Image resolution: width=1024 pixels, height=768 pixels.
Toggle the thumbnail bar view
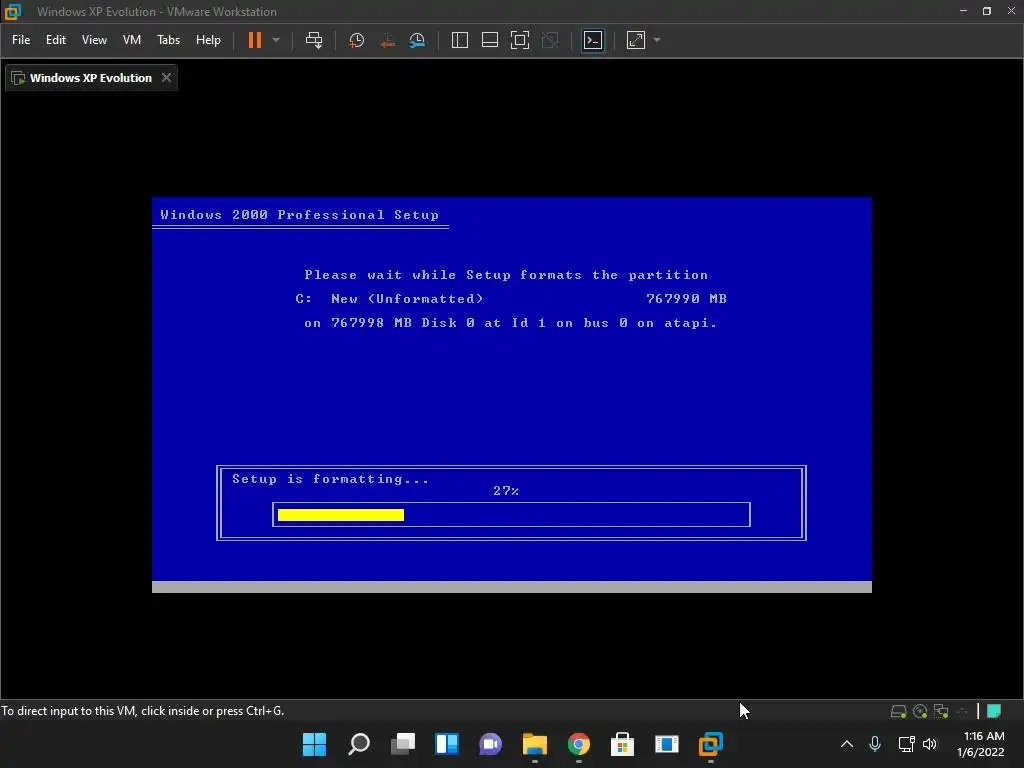pyautogui.click(x=490, y=40)
